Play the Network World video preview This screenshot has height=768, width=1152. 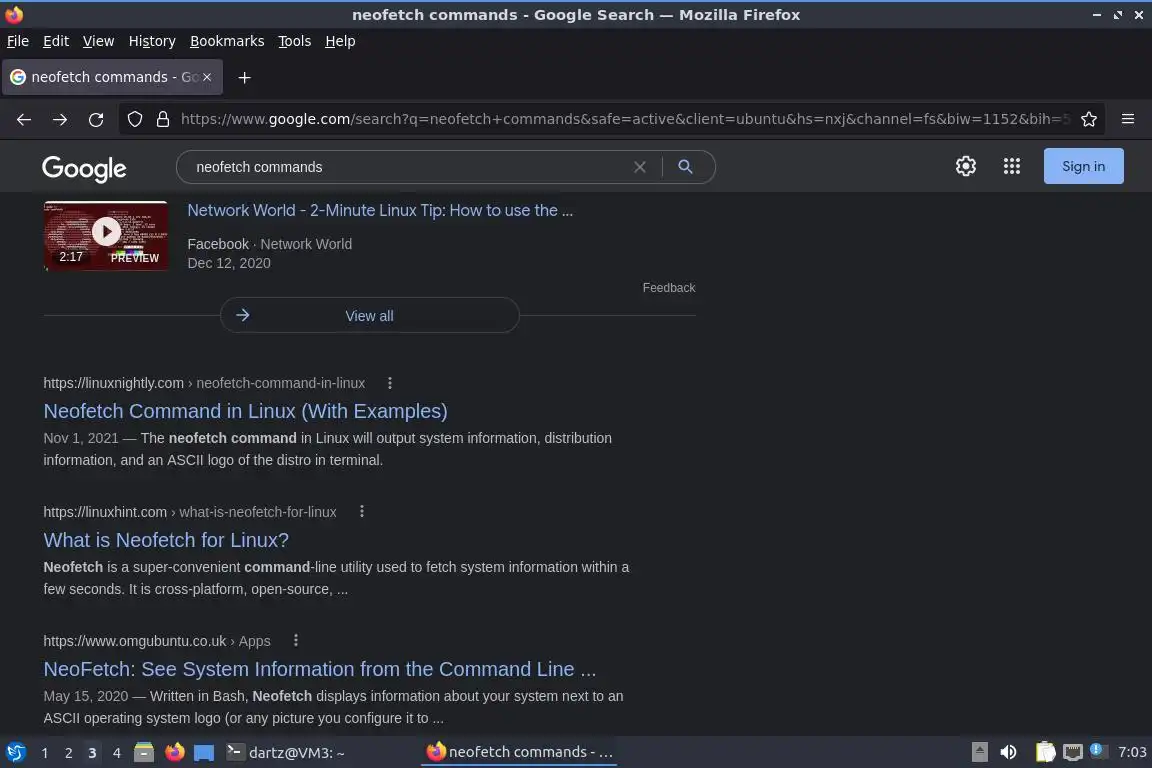[106, 235]
